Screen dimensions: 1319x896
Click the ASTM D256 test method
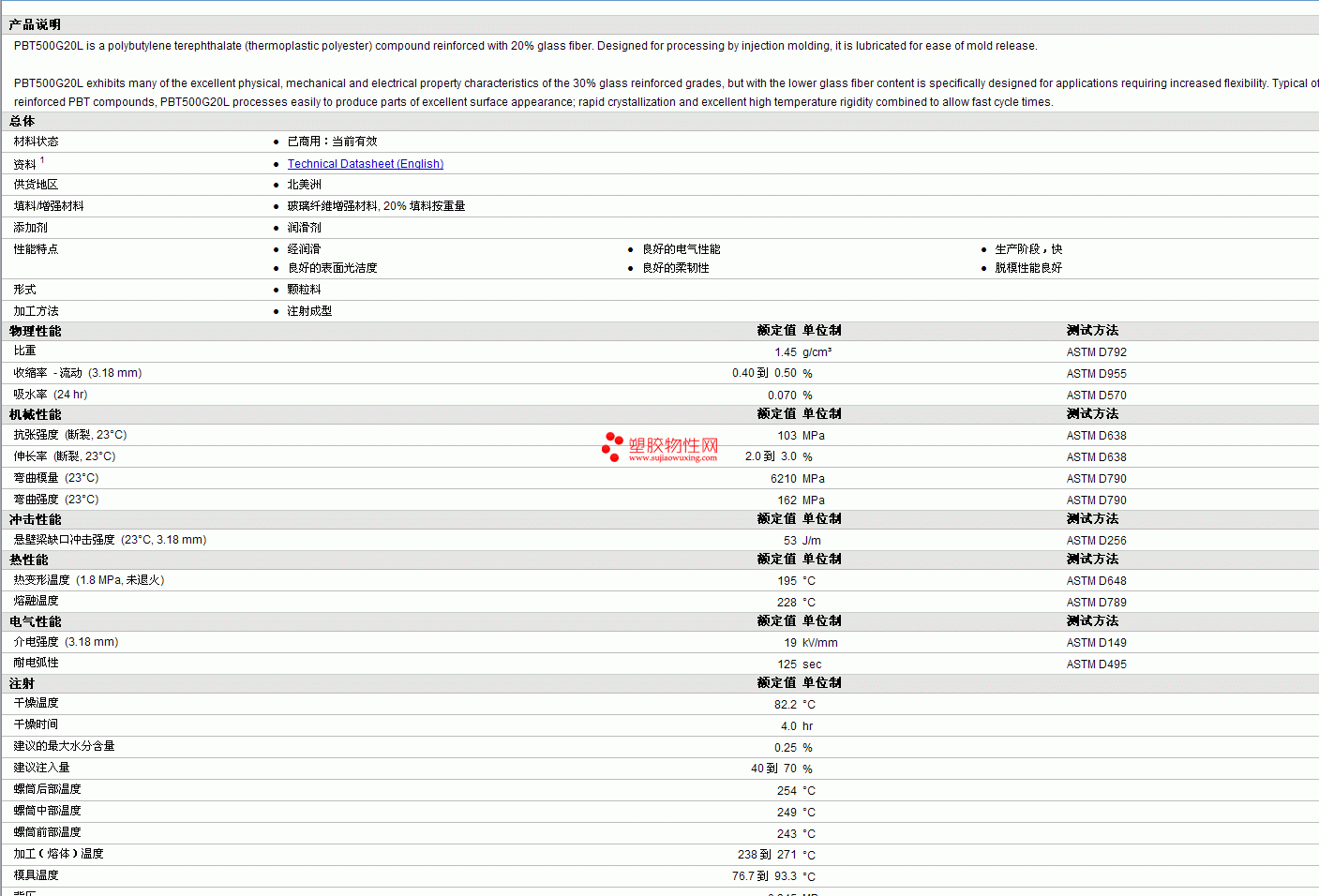click(x=1097, y=541)
